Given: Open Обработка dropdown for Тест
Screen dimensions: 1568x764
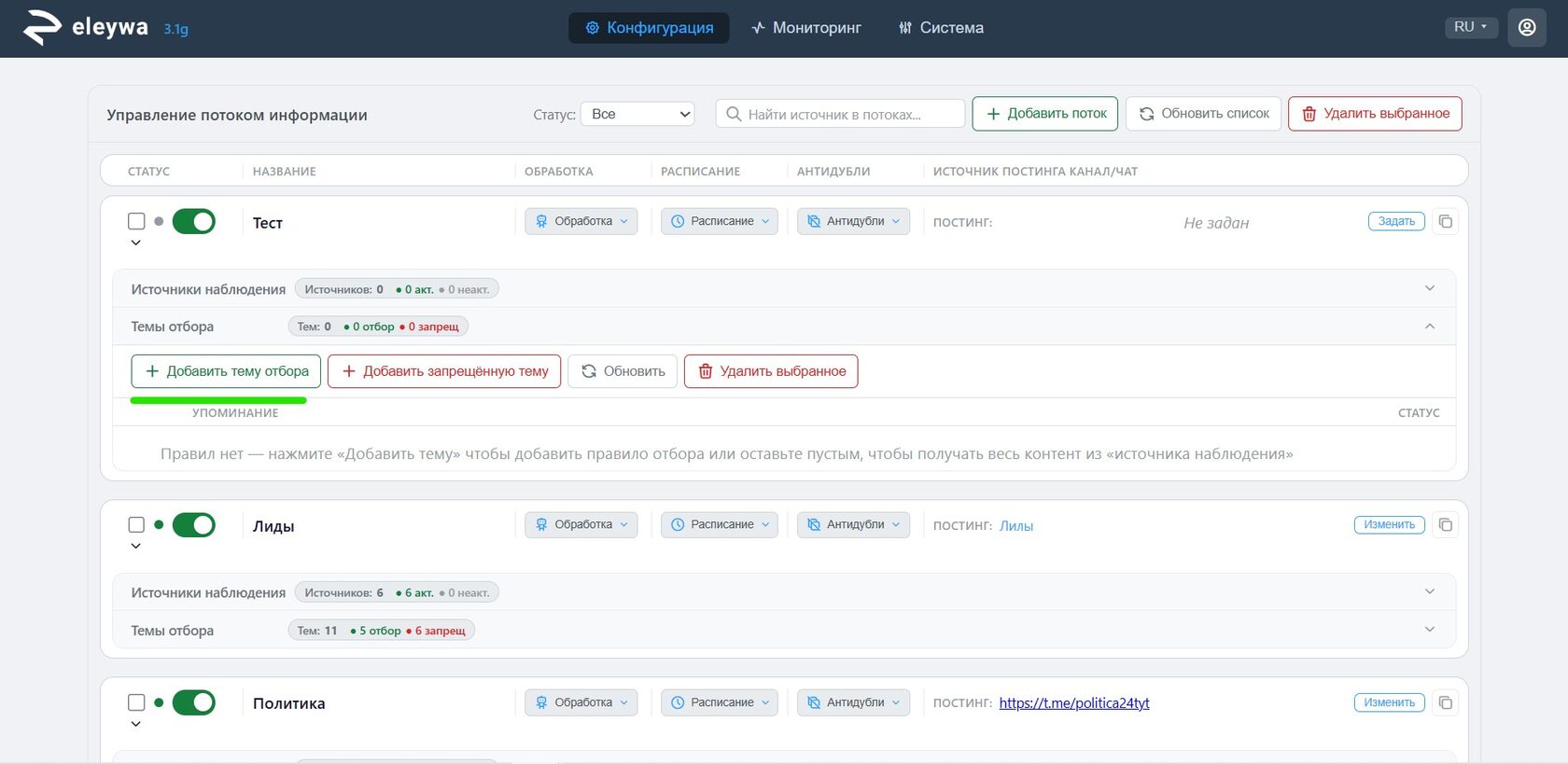Looking at the screenshot, I should [581, 221].
